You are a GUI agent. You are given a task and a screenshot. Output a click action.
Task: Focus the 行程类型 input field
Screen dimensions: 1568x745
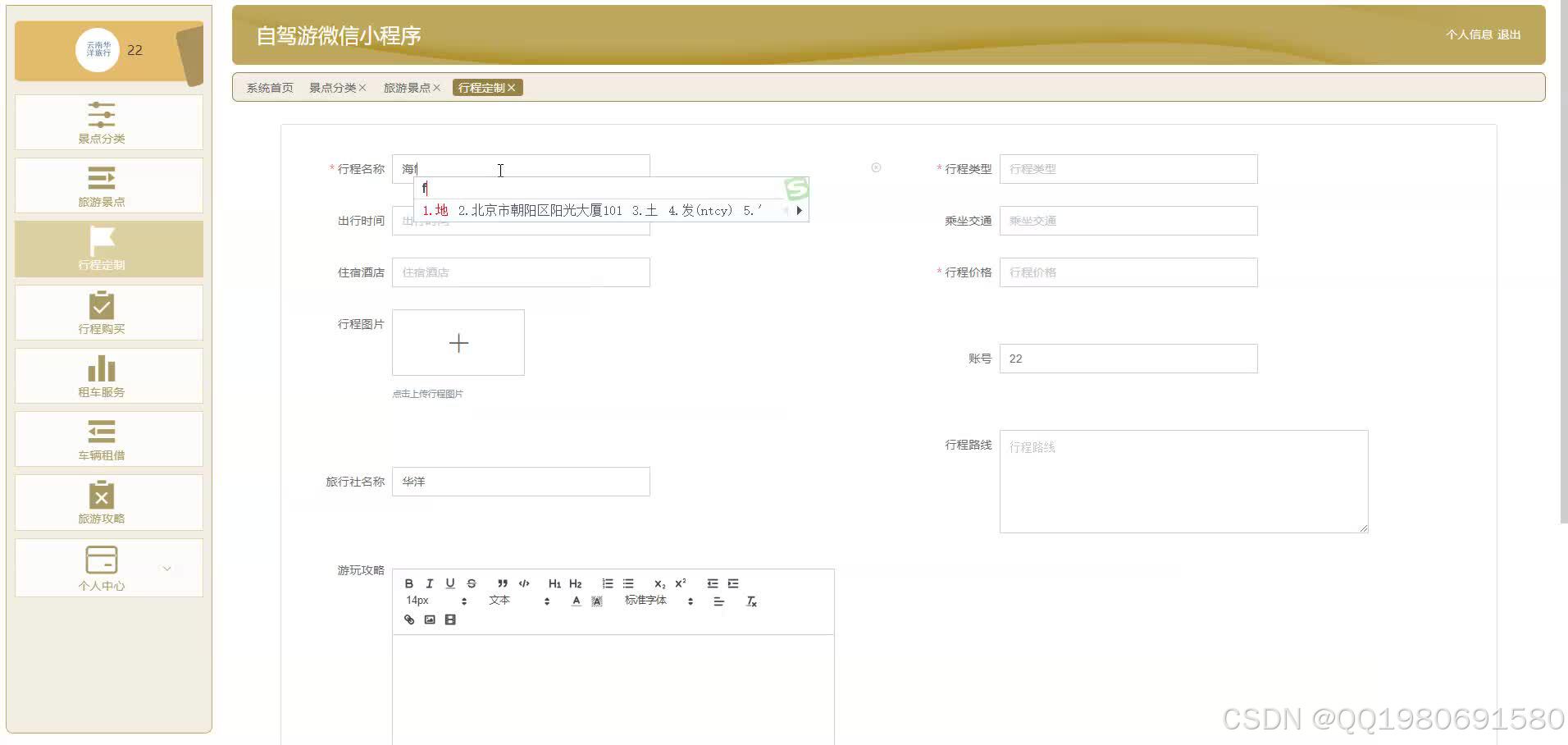tap(1128, 169)
